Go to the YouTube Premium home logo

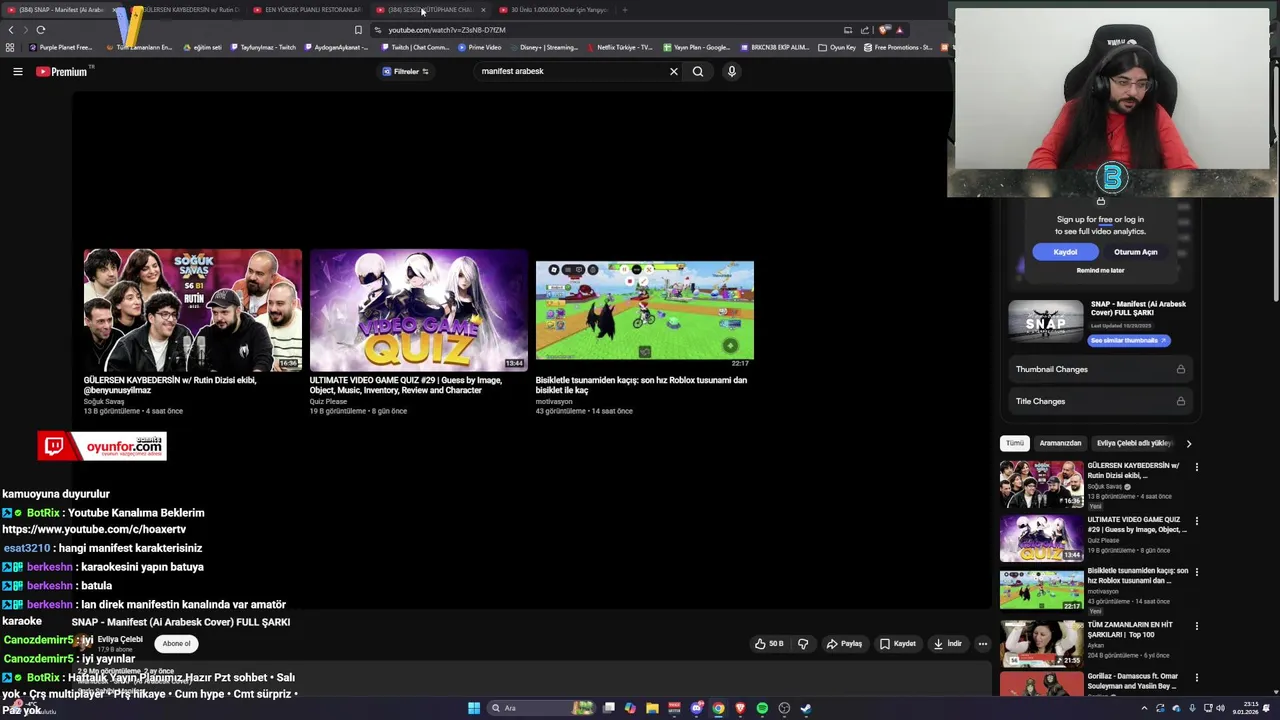tap(61, 71)
